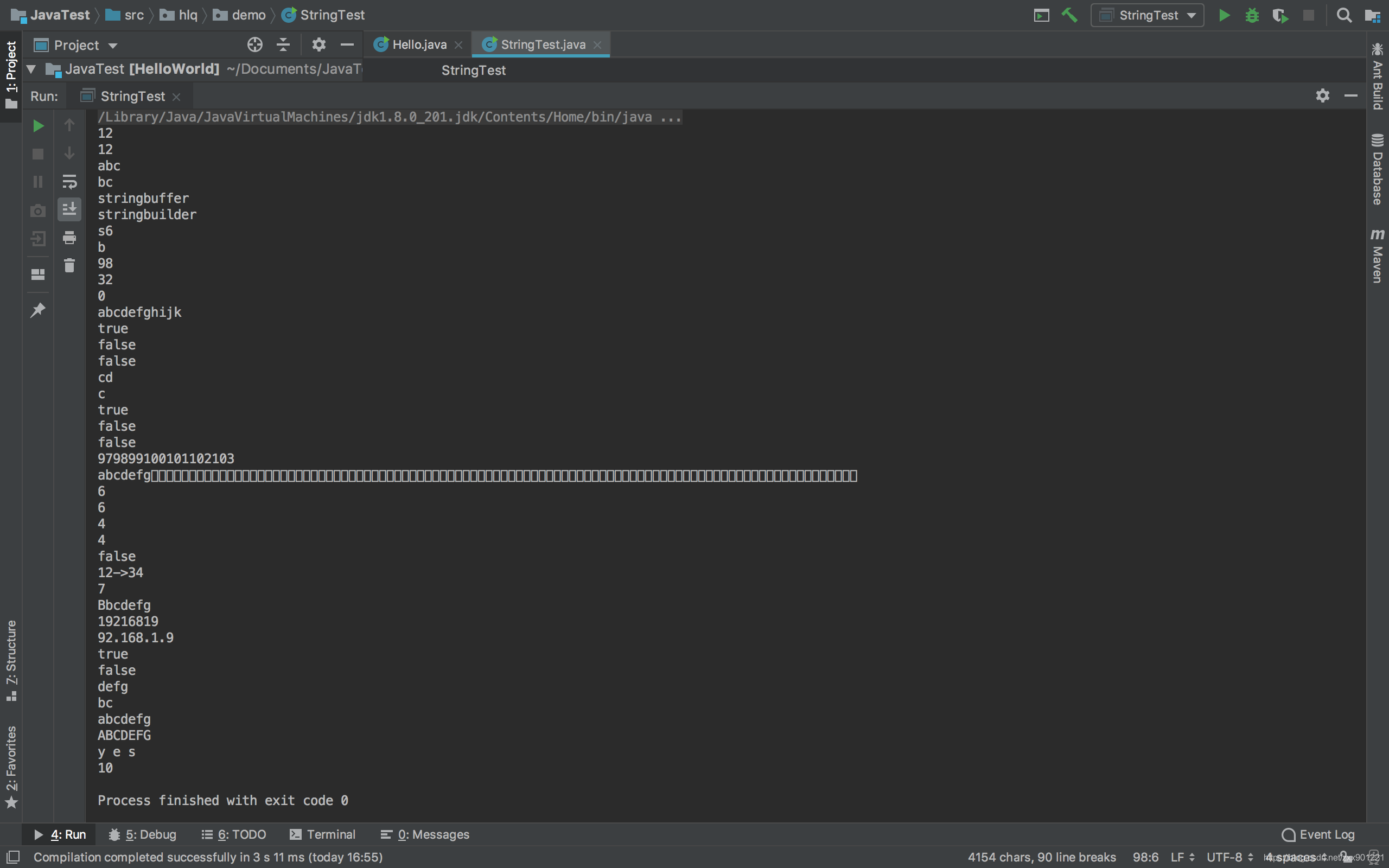The width and height of the screenshot is (1389, 868).
Task: Click the exit/login arrow icon in Run panel
Action: pos(38,238)
